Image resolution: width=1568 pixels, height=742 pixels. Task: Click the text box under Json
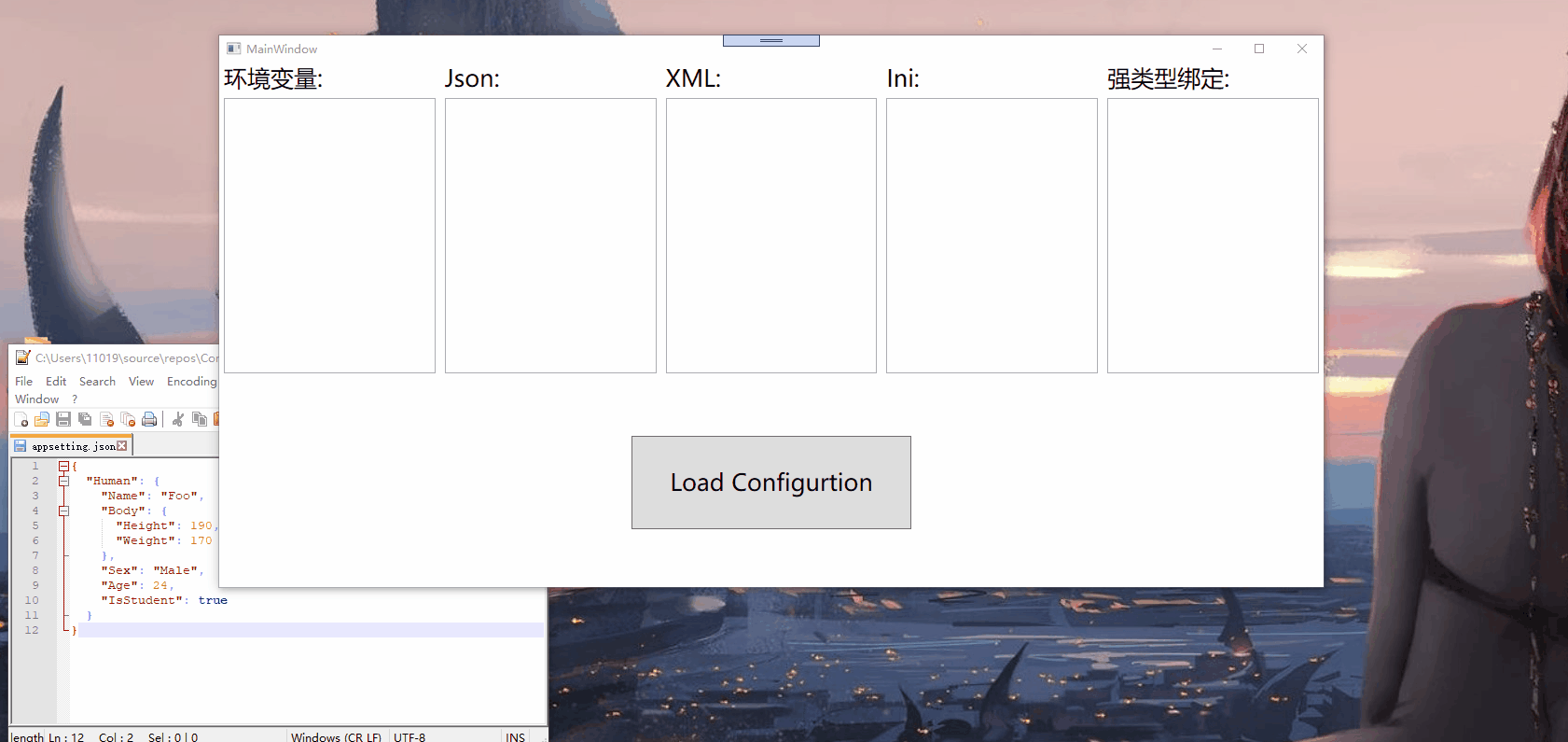tap(550, 235)
